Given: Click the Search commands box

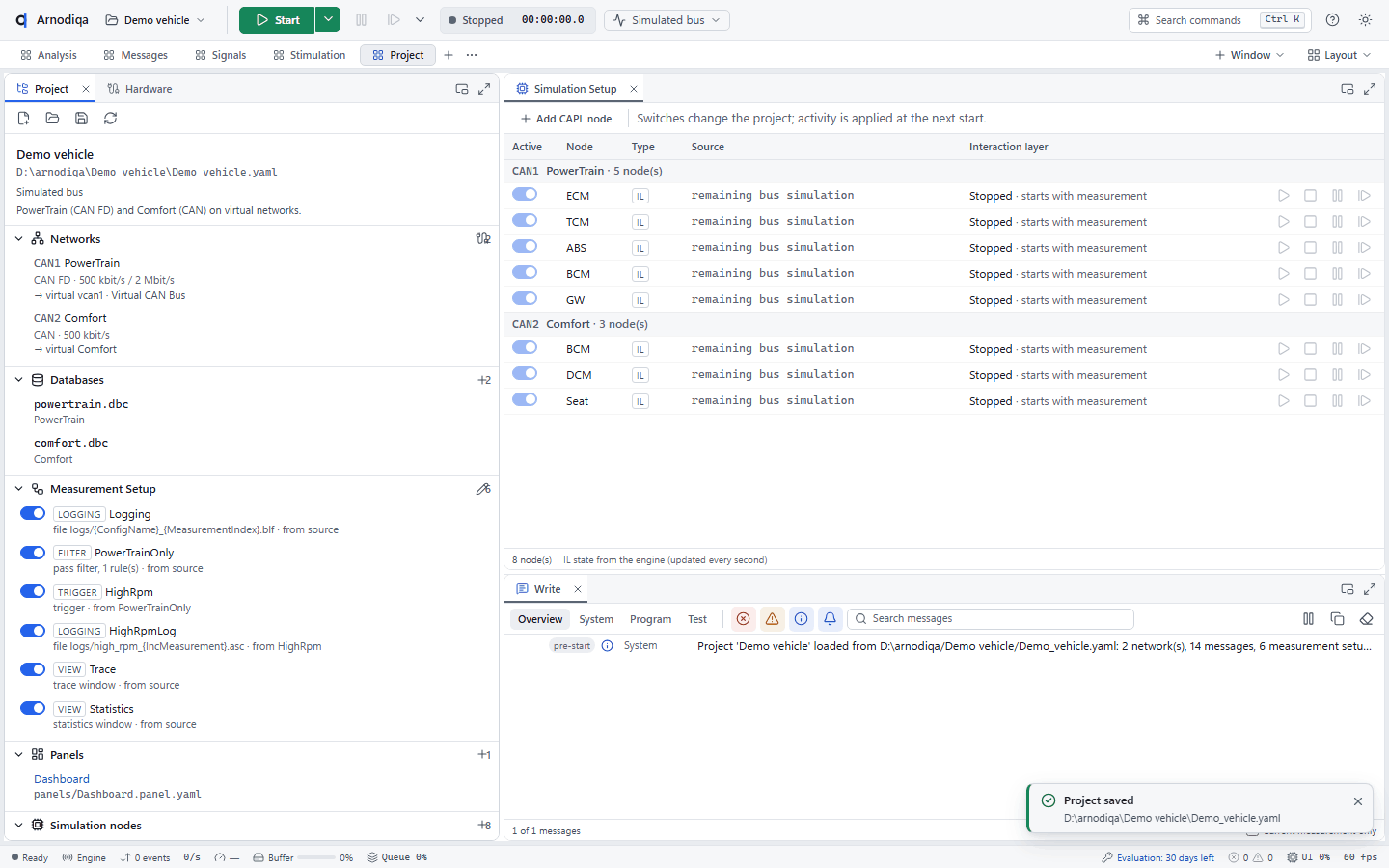Looking at the screenshot, I should tap(1220, 19).
